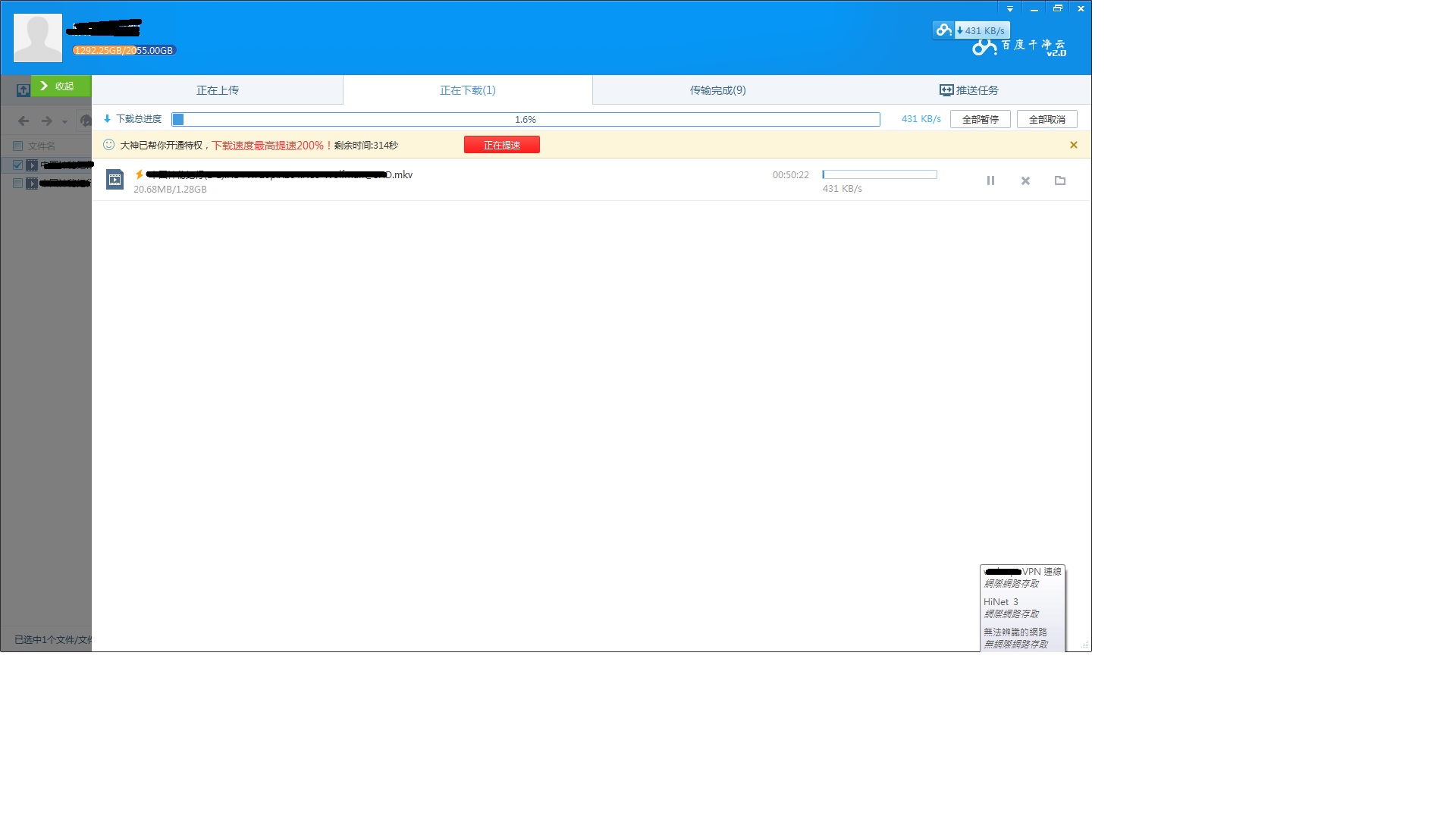
Task: Switch to the 正在上传 tab
Action: coord(218,89)
